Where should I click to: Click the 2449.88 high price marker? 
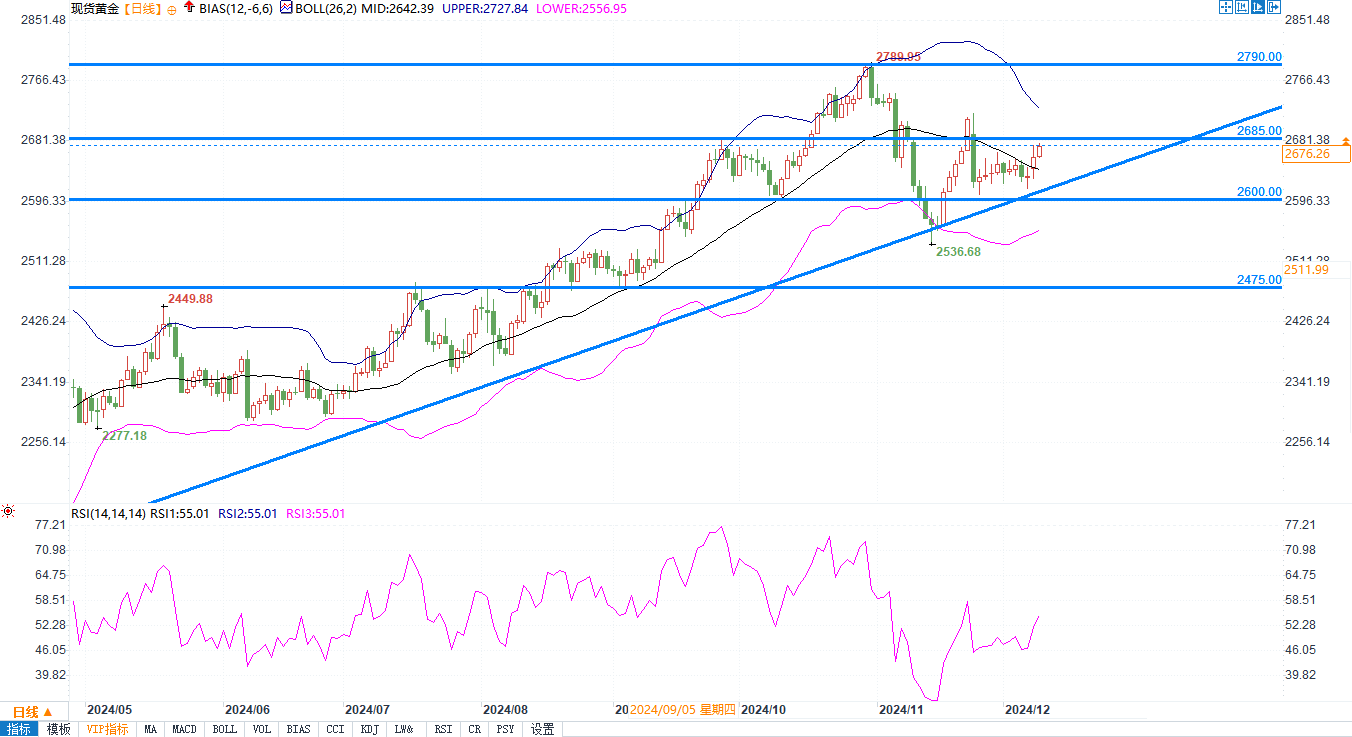click(190, 298)
